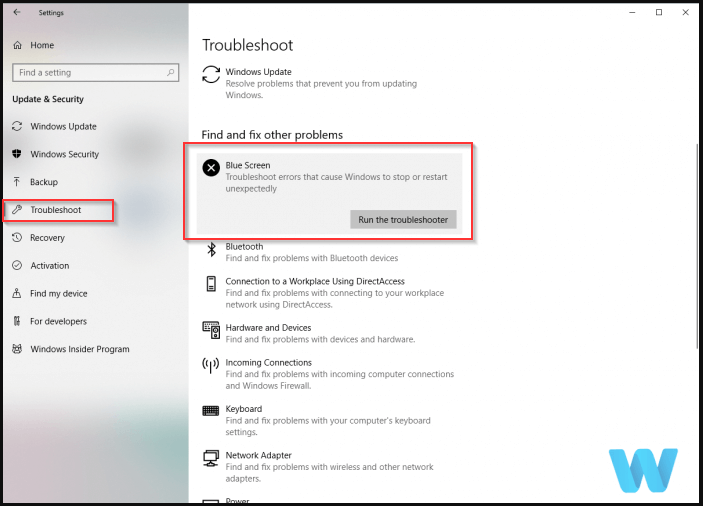This screenshot has width=703, height=506.
Task: Click the Find my device person icon
Action: 17,293
